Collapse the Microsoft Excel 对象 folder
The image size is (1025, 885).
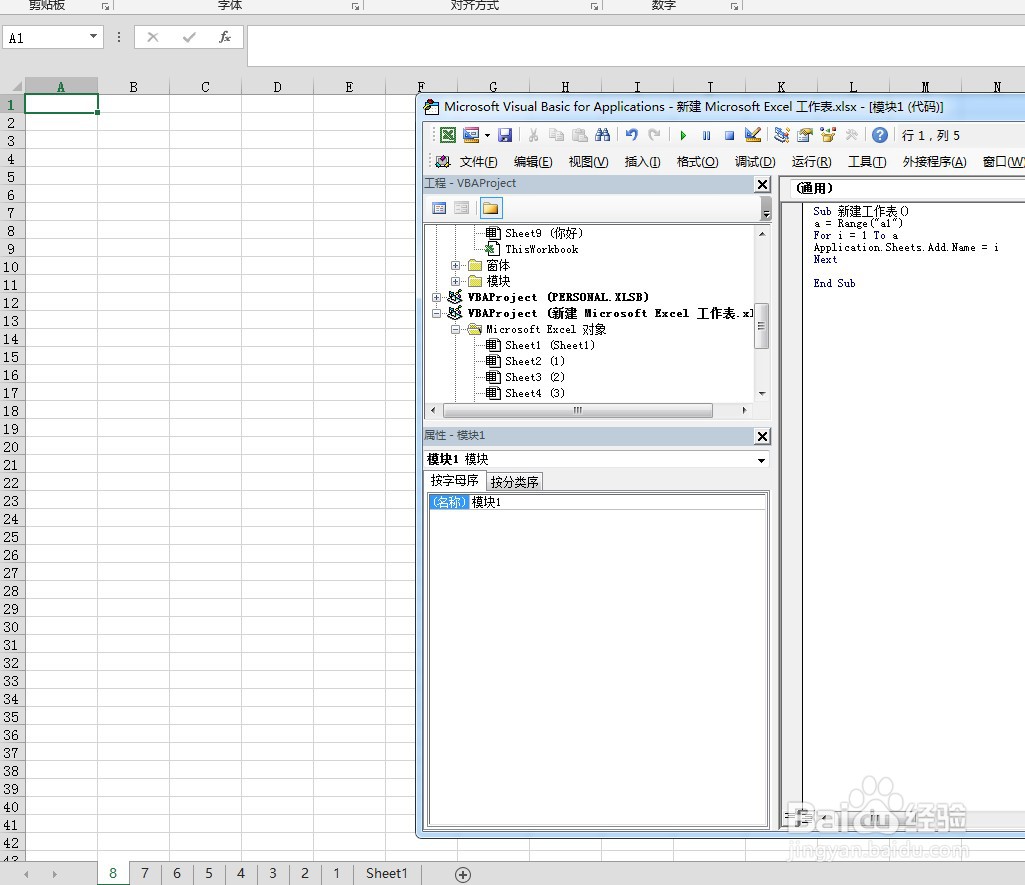[x=456, y=329]
